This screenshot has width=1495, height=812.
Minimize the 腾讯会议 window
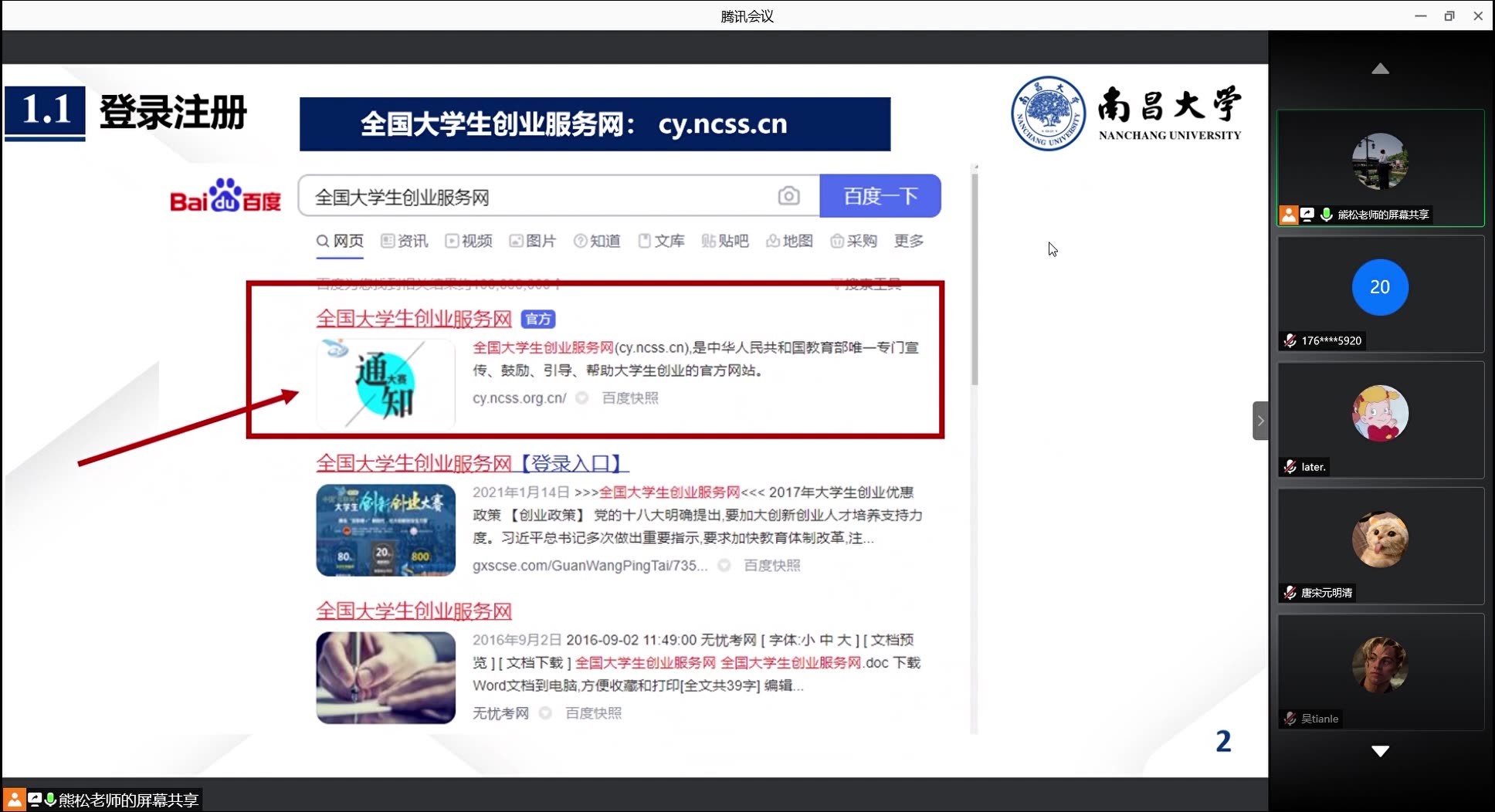pos(1420,15)
